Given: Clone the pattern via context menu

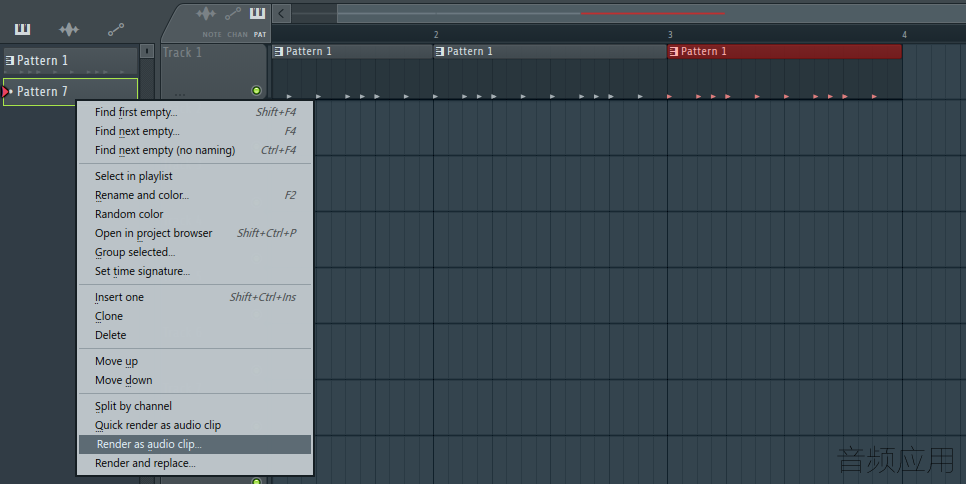Looking at the screenshot, I should [x=195, y=317].
